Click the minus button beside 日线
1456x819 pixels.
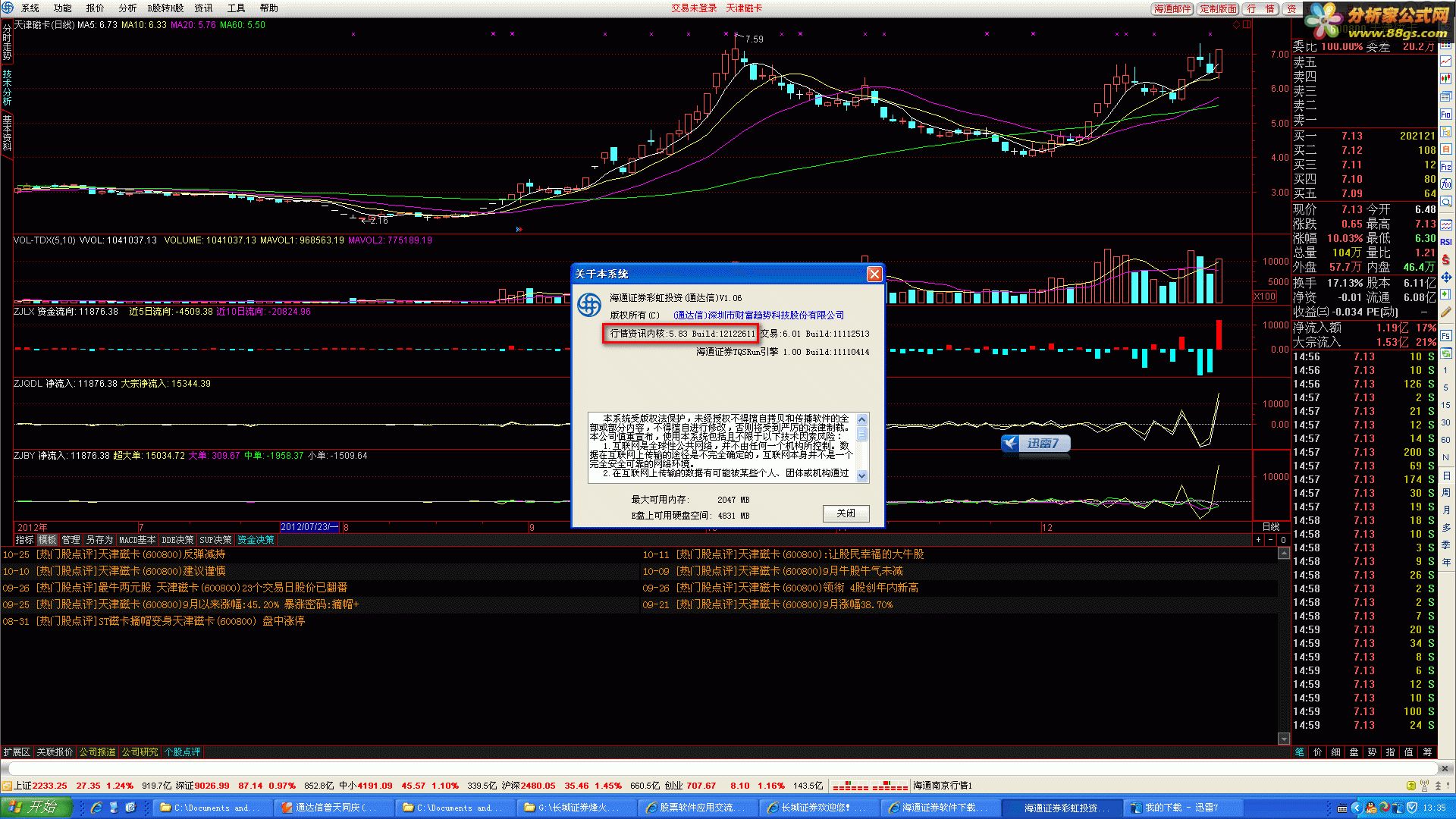tap(1270, 540)
